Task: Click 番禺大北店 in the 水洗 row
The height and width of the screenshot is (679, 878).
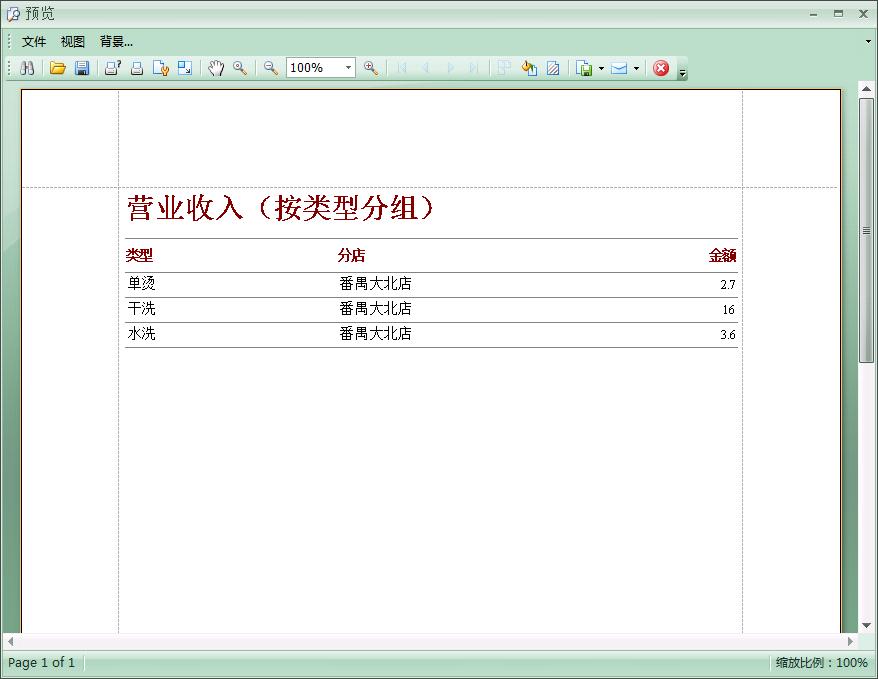Action: (x=375, y=334)
